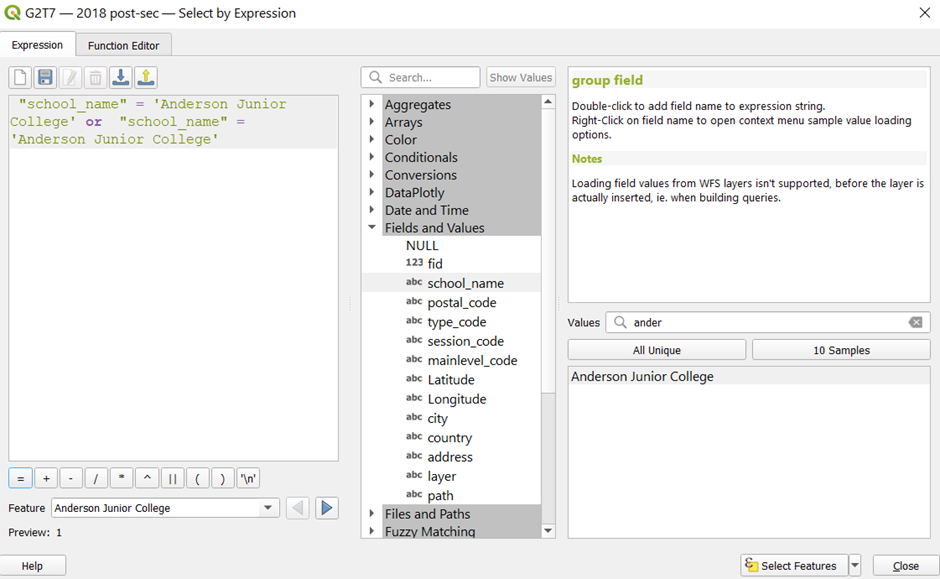Viewport: 940px width, 579px height.
Task: Insert the new line '\n' operator
Action: [248, 479]
